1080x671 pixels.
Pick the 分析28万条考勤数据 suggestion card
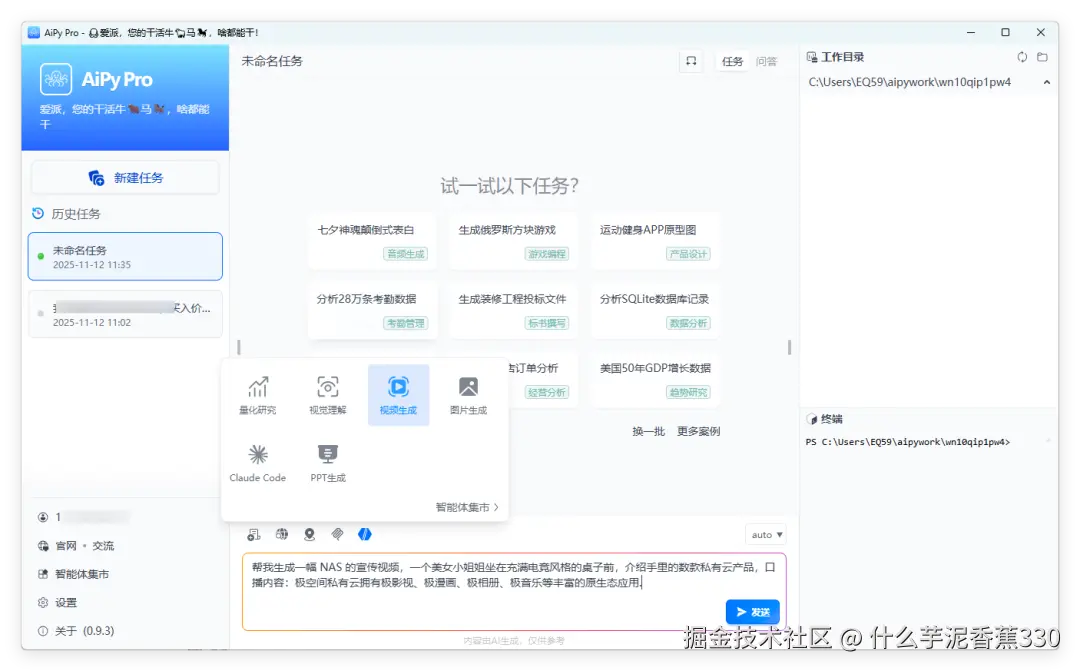(x=372, y=309)
